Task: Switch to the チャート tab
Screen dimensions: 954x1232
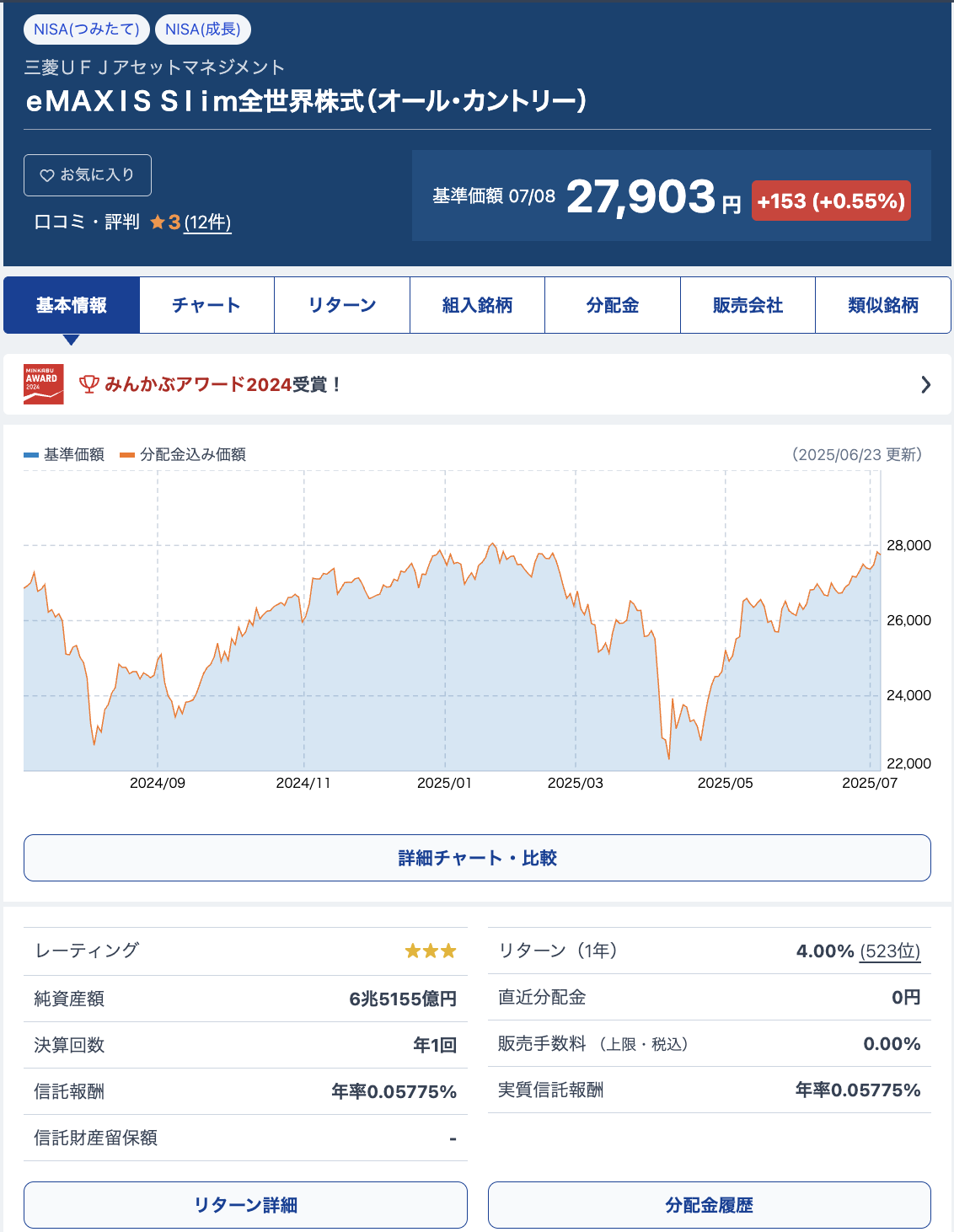Action: pos(206,305)
